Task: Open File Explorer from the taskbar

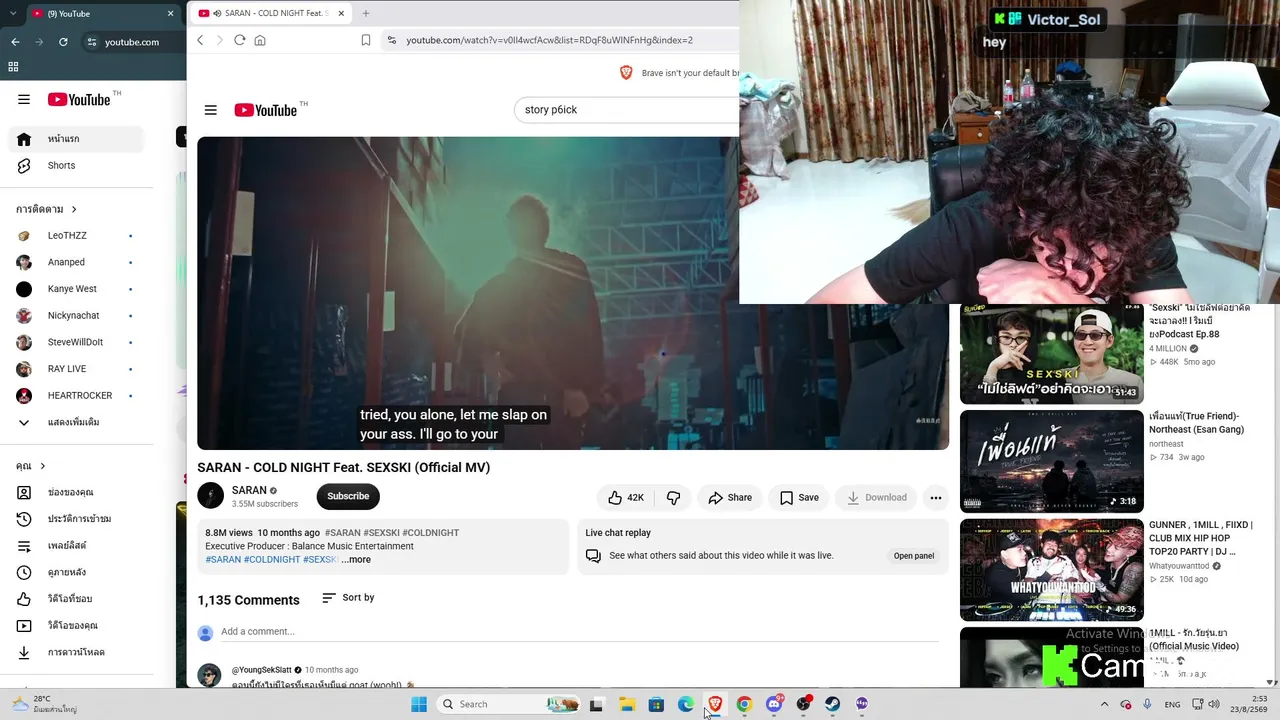Action: tap(627, 704)
